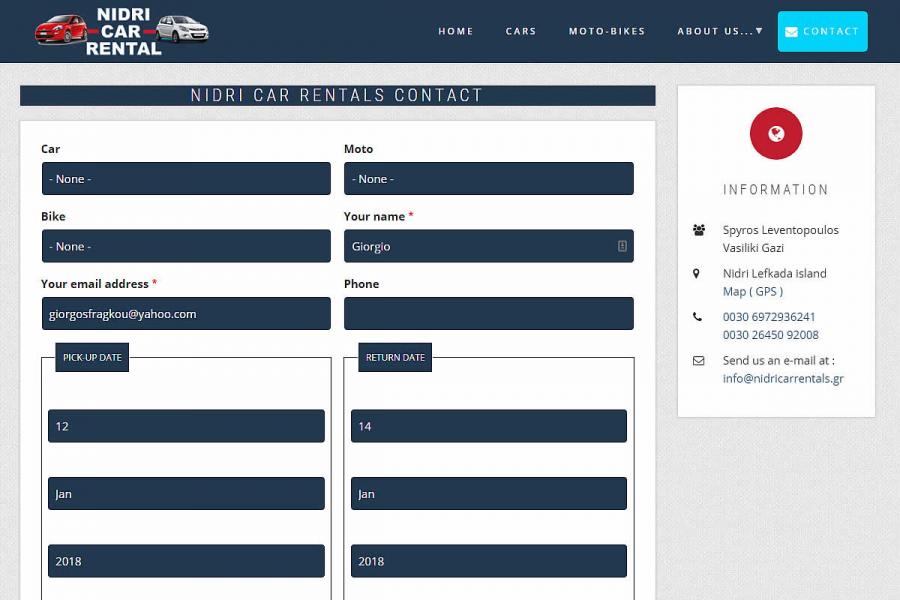Click the empty Phone input field
900x600 pixels.
[x=489, y=313]
